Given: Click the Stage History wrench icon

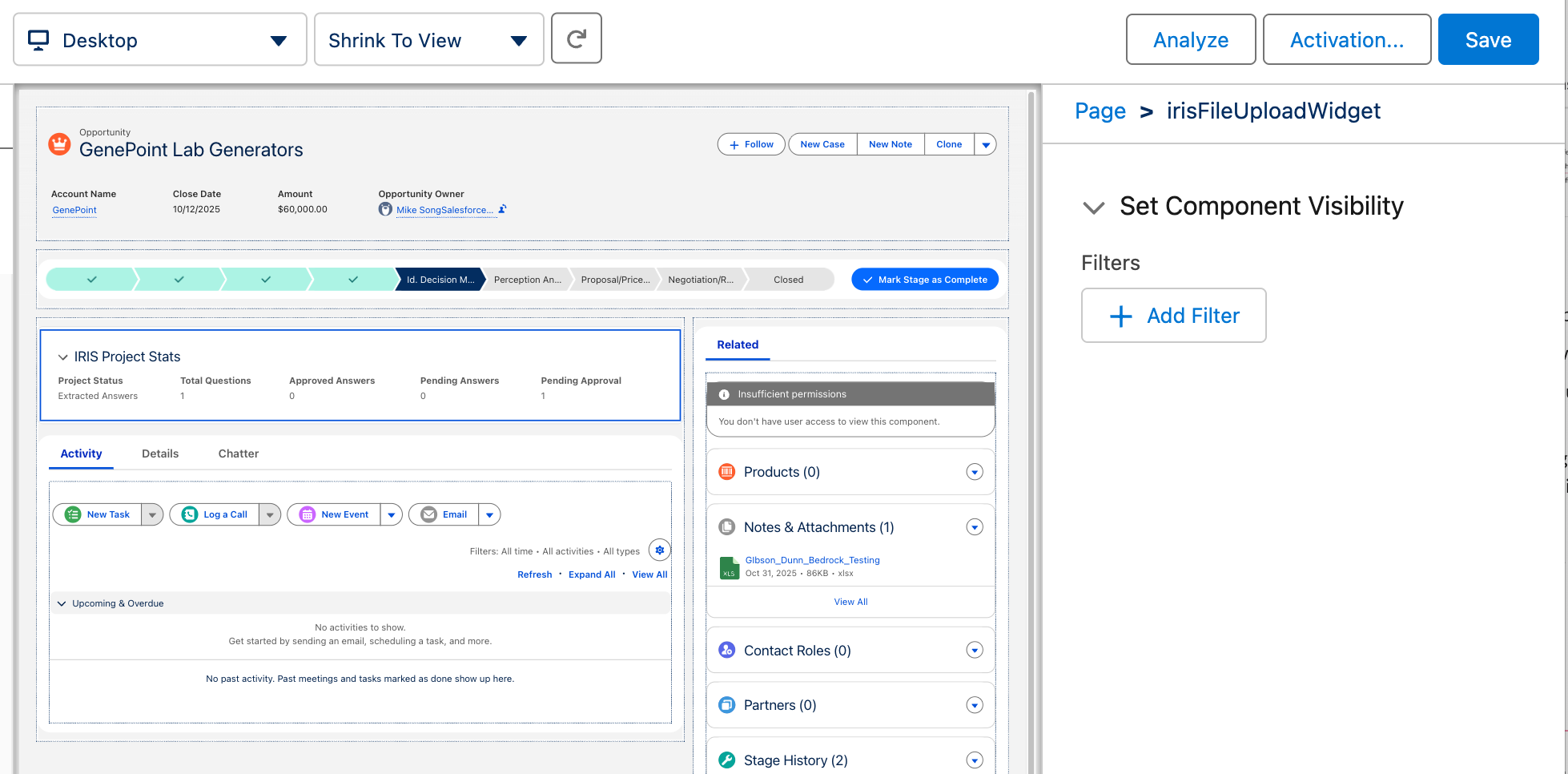Looking at the screenshot, I should [727, 760].
